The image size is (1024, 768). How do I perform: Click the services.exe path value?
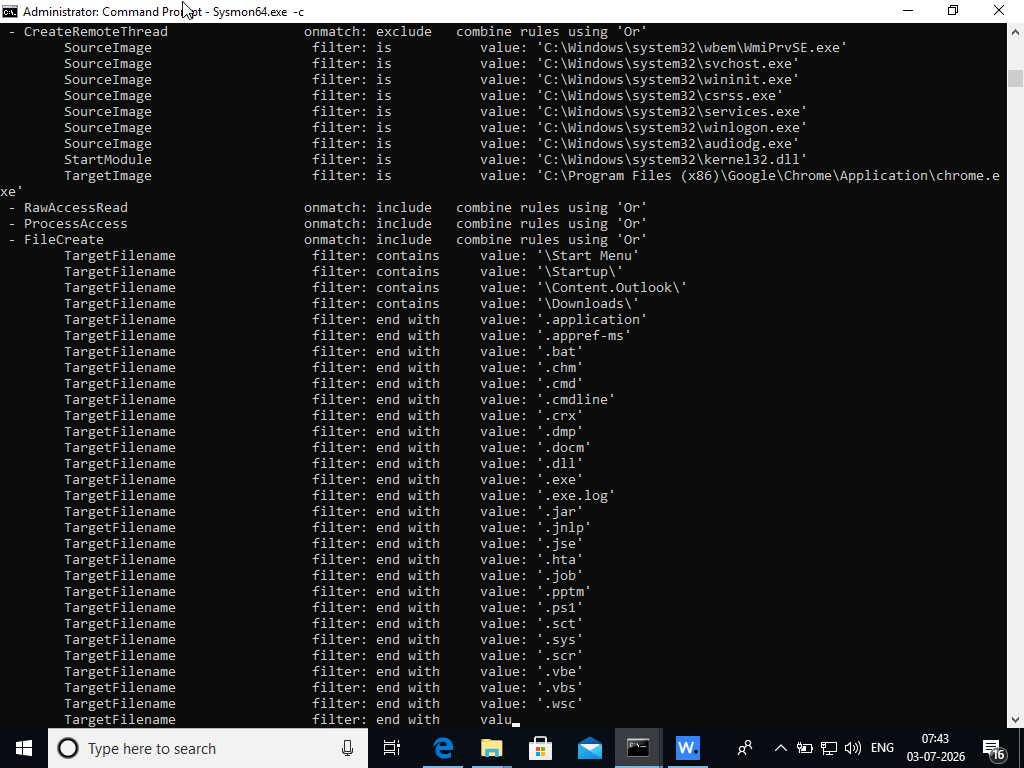coord(672,112)
